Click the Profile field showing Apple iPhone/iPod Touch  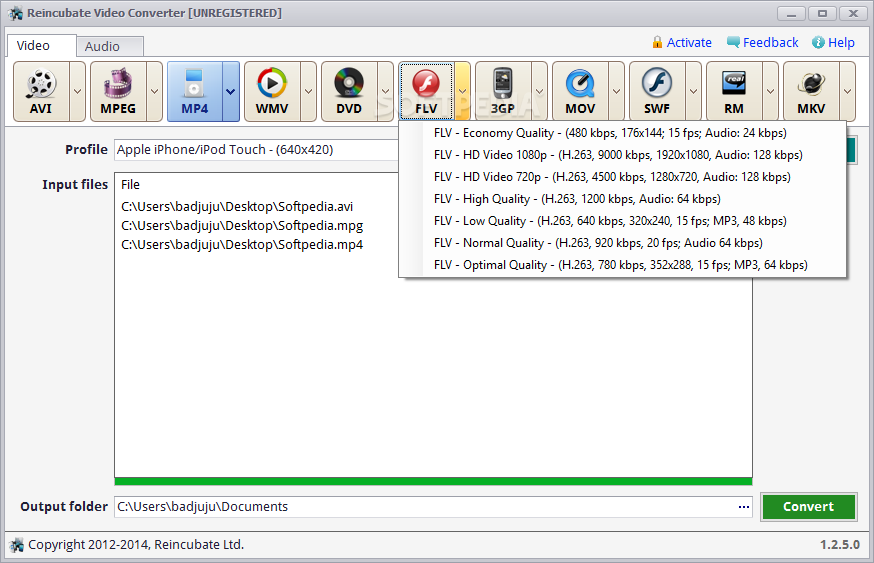pyautogui.click(x=256, y=150)
